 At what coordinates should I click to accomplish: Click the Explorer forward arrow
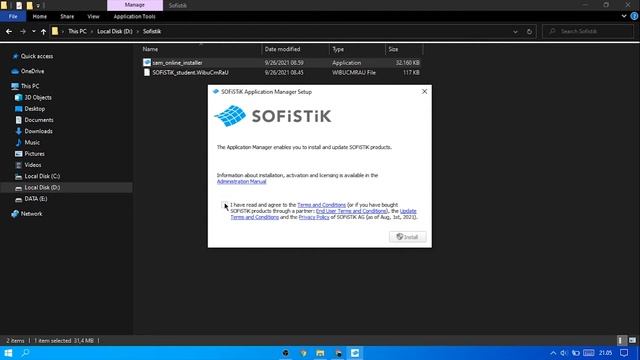tap(23, 31)
